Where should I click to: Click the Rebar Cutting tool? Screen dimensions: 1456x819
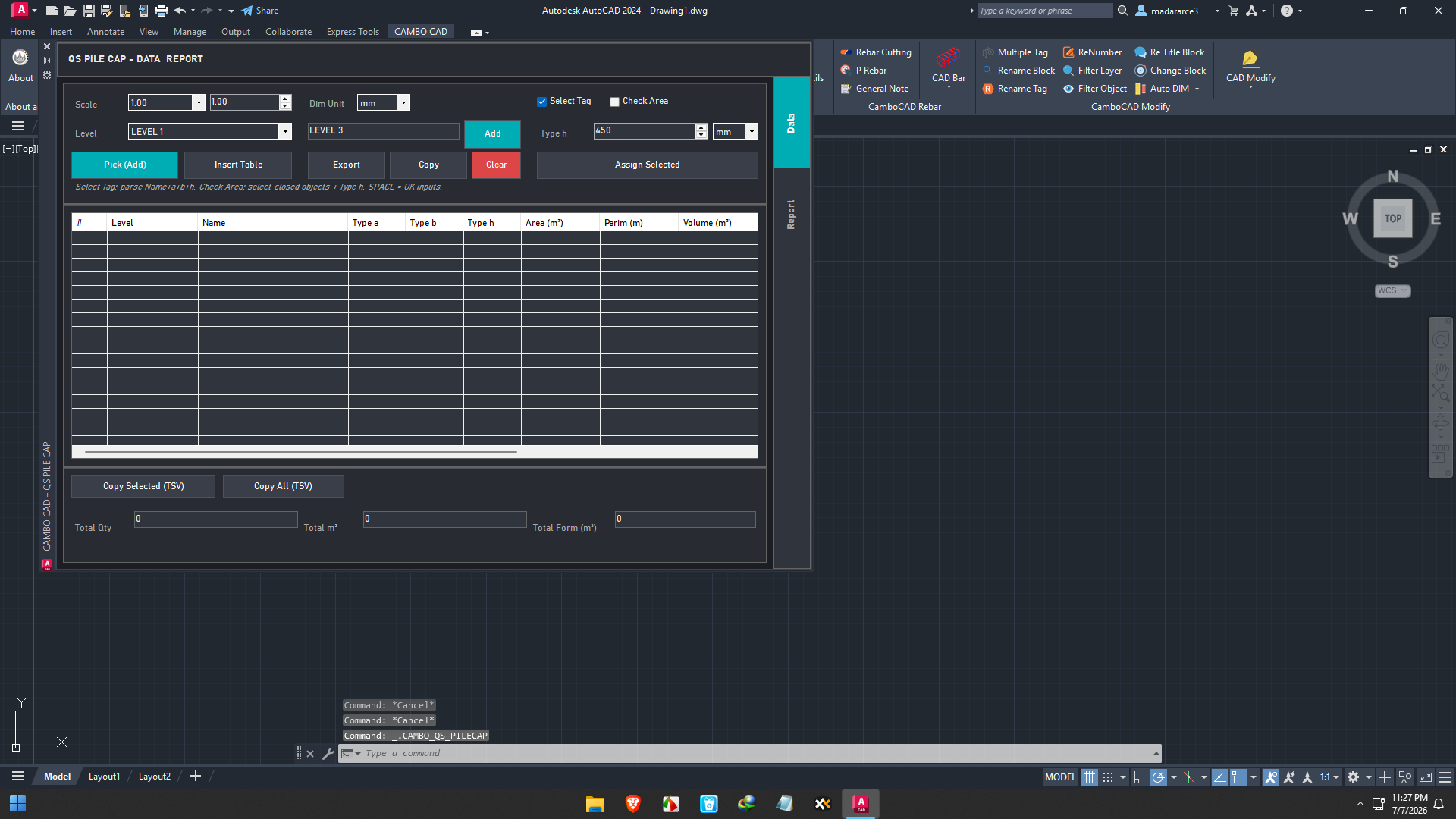point(876,52)
